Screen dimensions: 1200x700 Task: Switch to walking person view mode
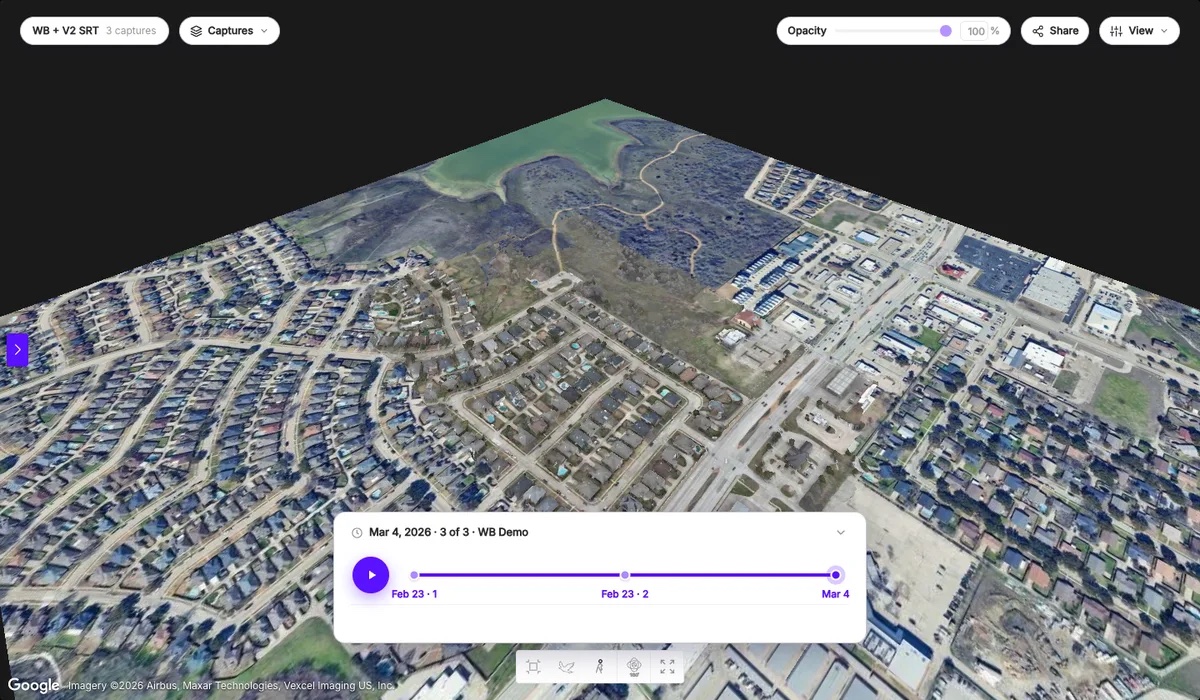[600, 667]
